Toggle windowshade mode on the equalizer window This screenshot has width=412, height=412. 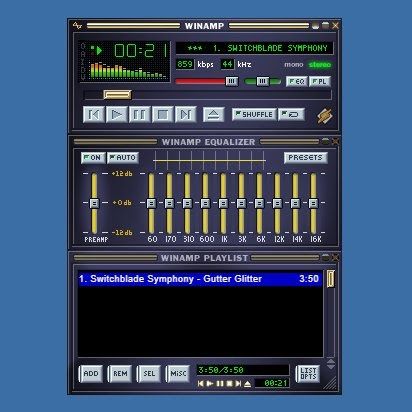[325, 141]
